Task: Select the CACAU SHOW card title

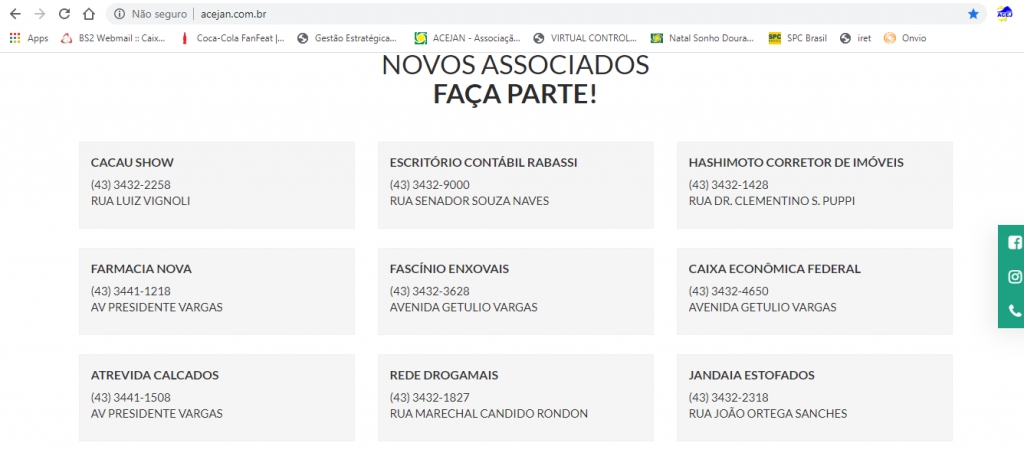Action: click(133, 163)
